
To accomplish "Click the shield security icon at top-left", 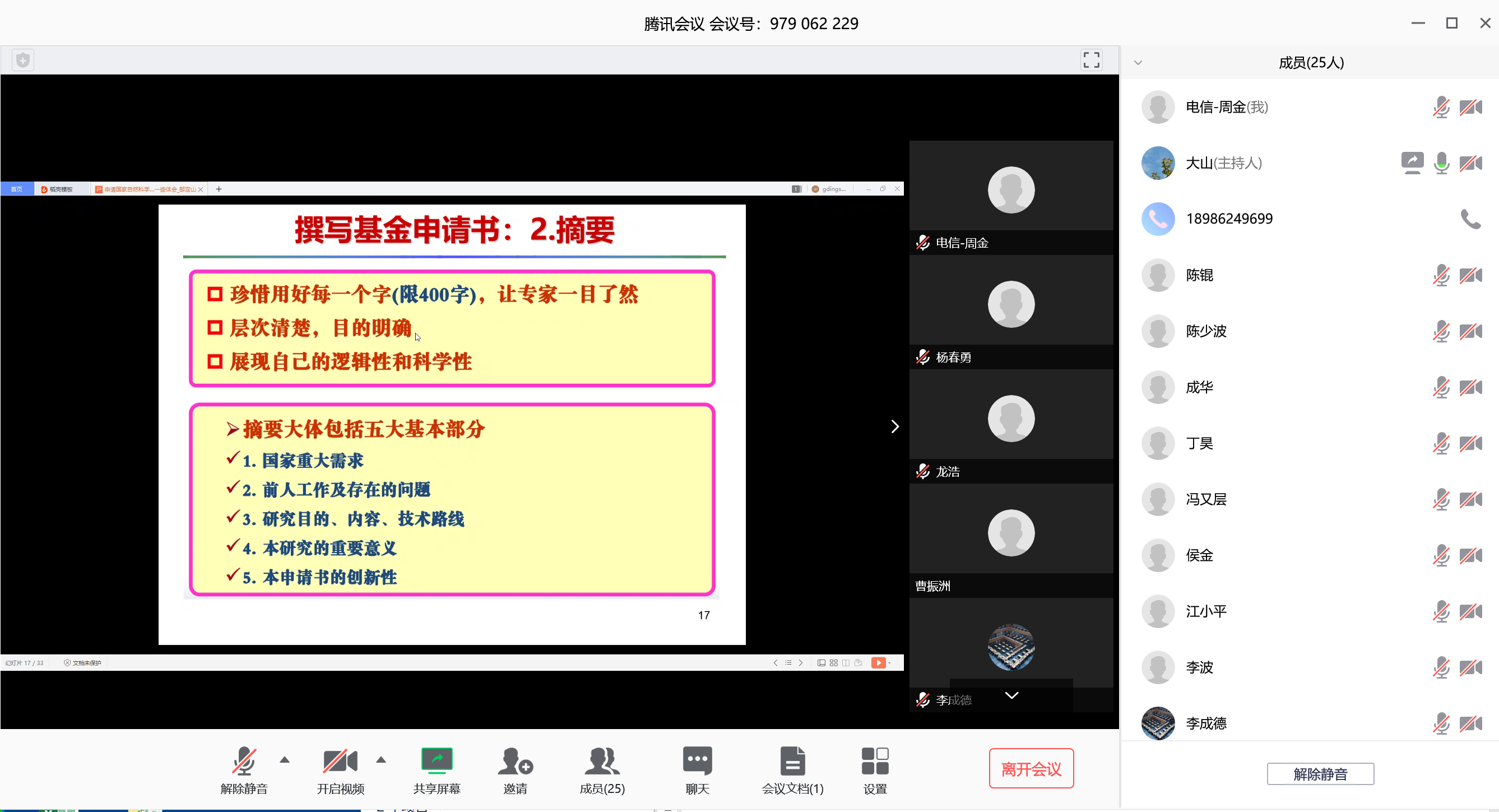I will (24, 60).
